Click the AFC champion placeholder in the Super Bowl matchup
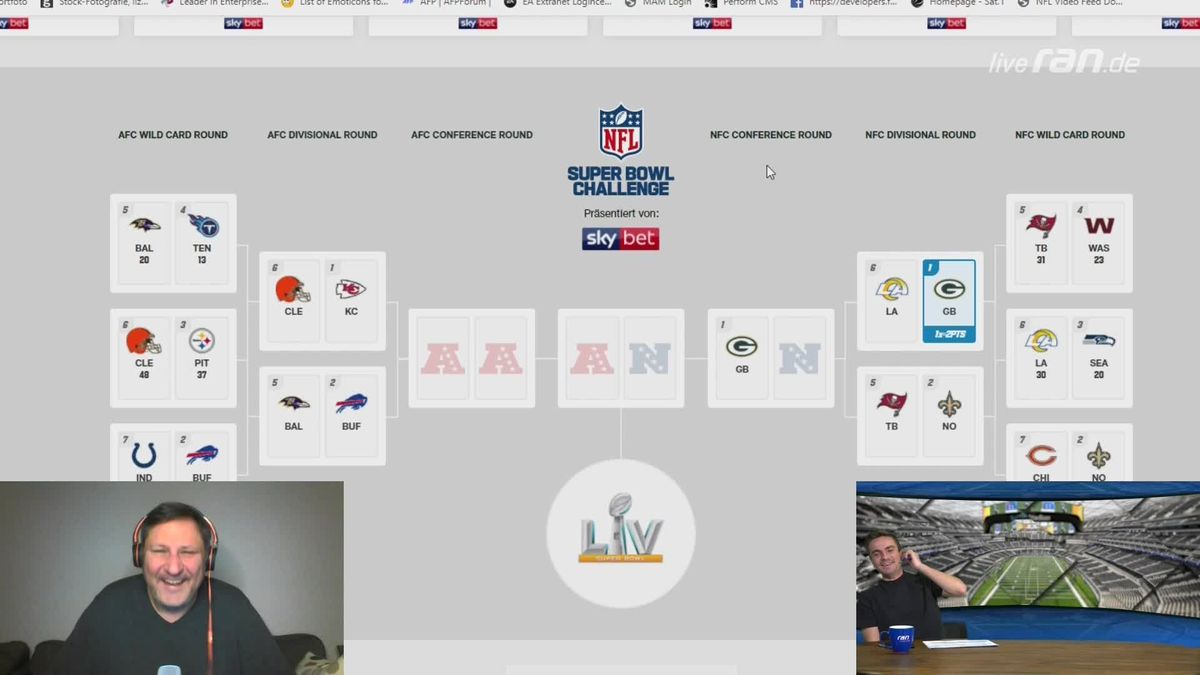Screen dimensions: 1200x675 (592, 358)
